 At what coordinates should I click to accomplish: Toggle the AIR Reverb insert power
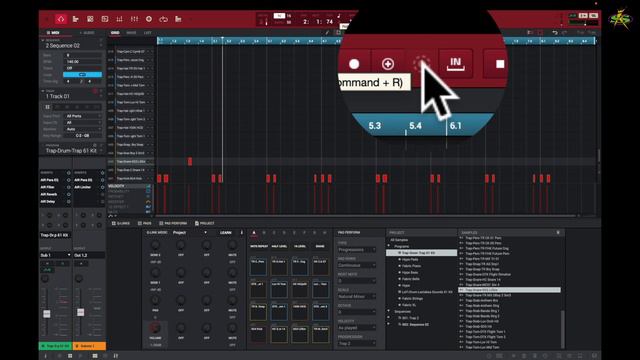[x=68, y=194]
